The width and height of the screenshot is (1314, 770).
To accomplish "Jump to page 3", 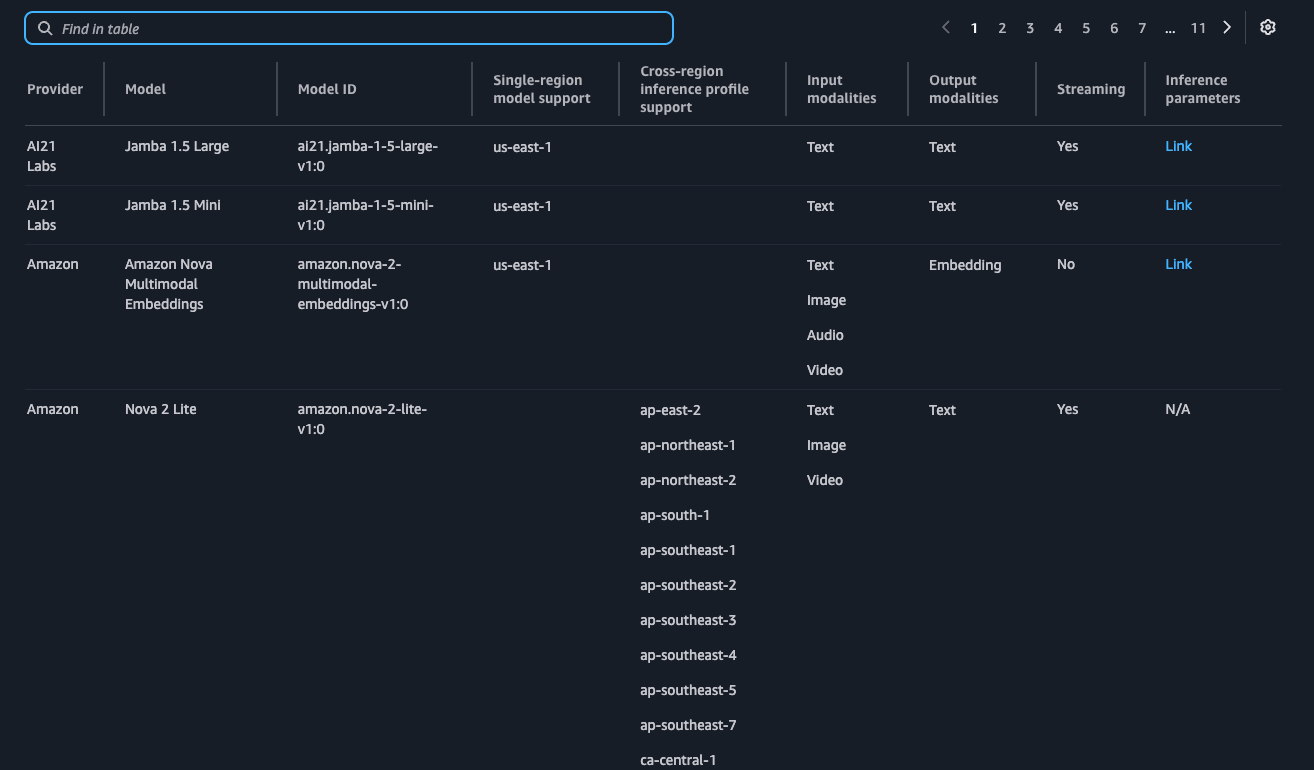I will pyautogui.click(x=1030, y=29).
